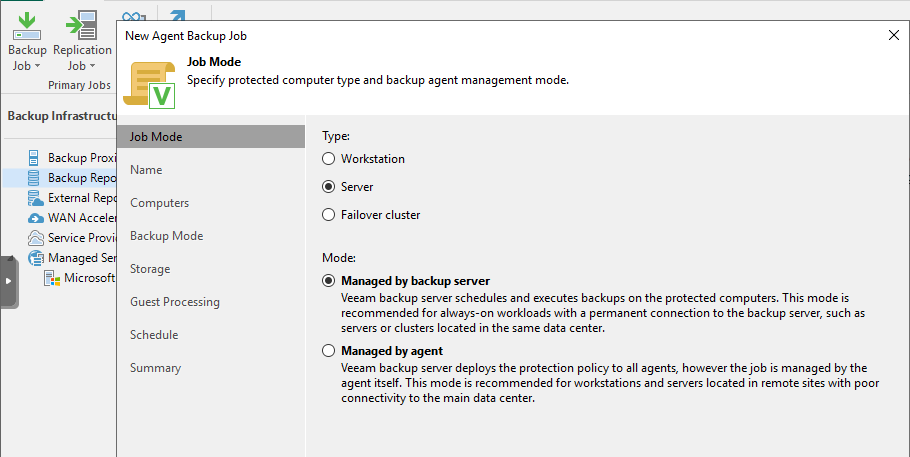Select Backup Proxies in the tree
The image size is (910, 457).
tap(82, 158)
